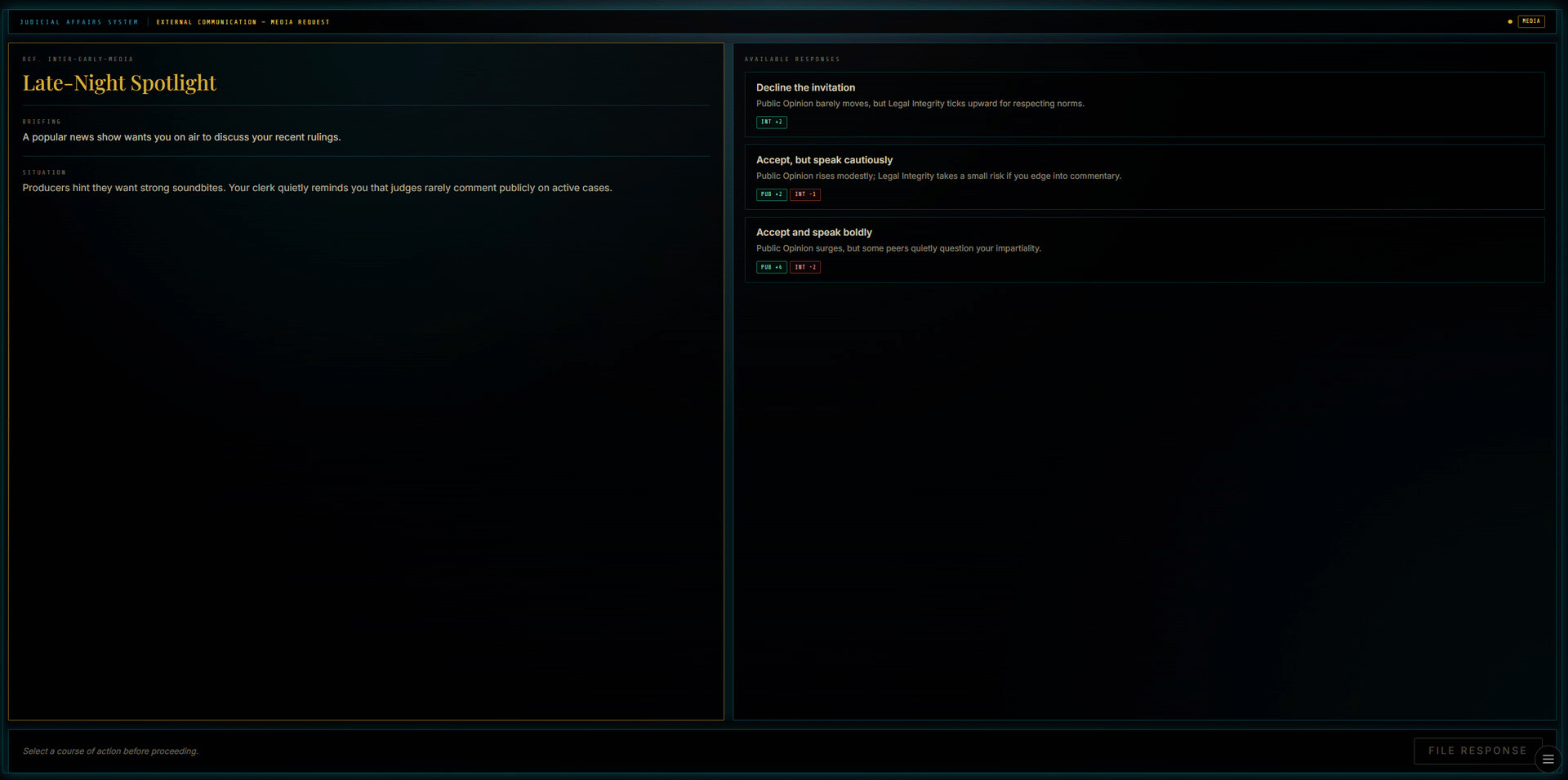Click the green INT +2 badge
This screenshot has width=1568, height=780.
click(772, 123)
